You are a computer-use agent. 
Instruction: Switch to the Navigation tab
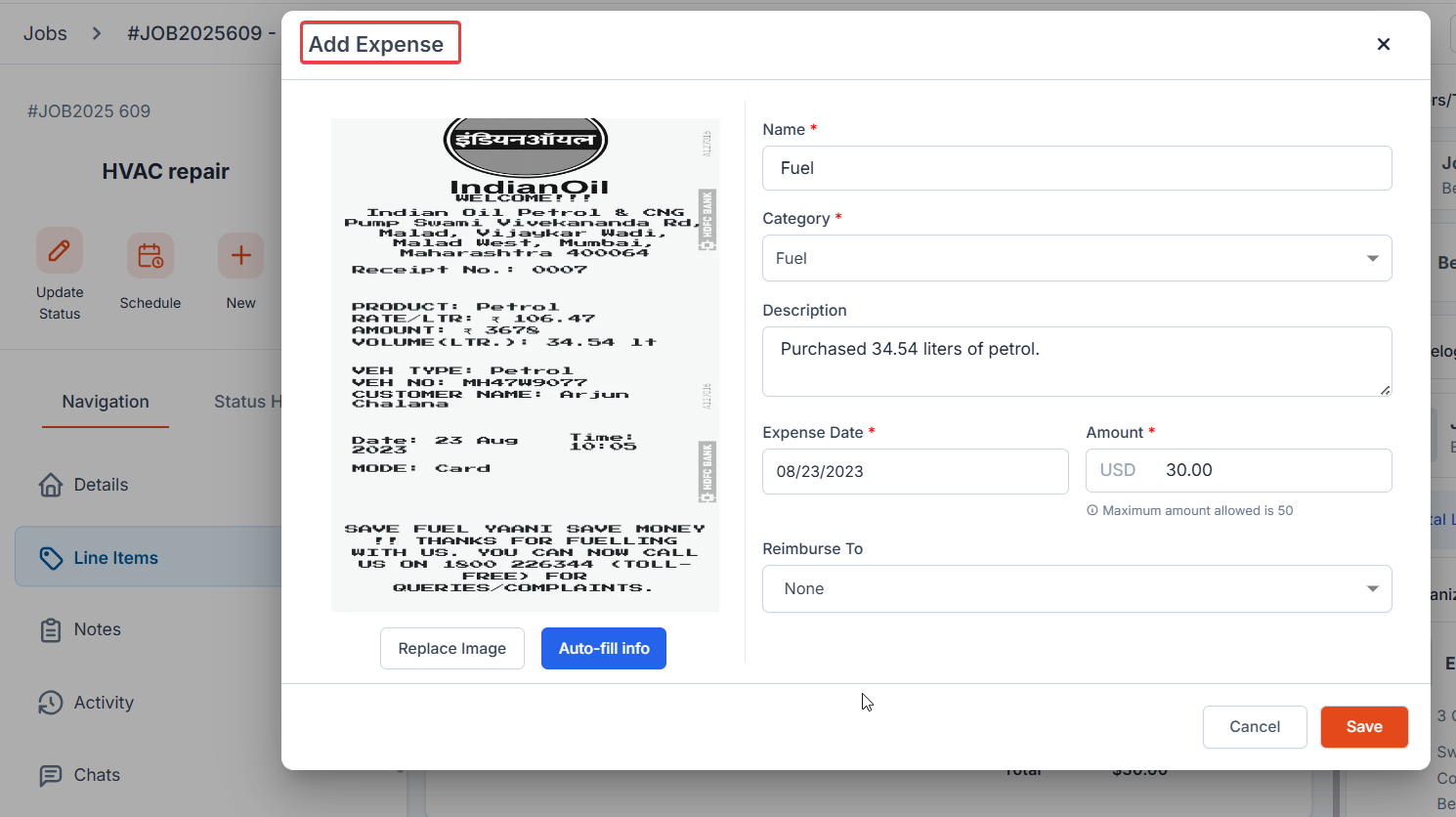106,402
